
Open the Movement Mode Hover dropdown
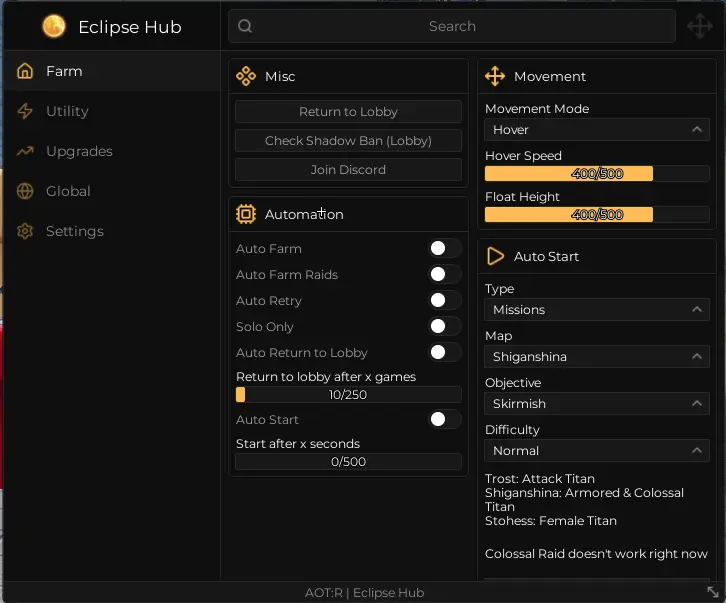[597, 130]
